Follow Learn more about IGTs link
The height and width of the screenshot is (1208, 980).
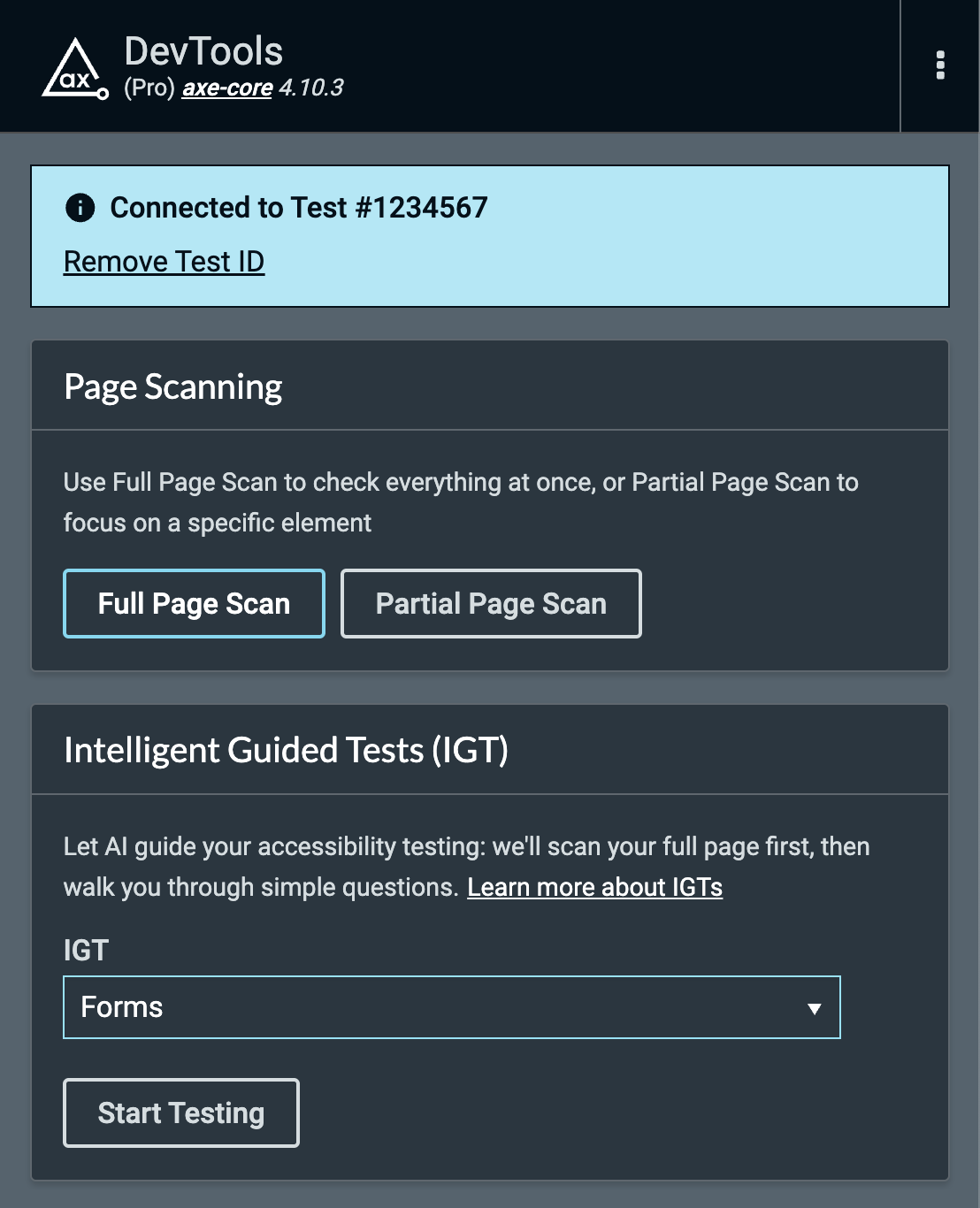[595, 887]
